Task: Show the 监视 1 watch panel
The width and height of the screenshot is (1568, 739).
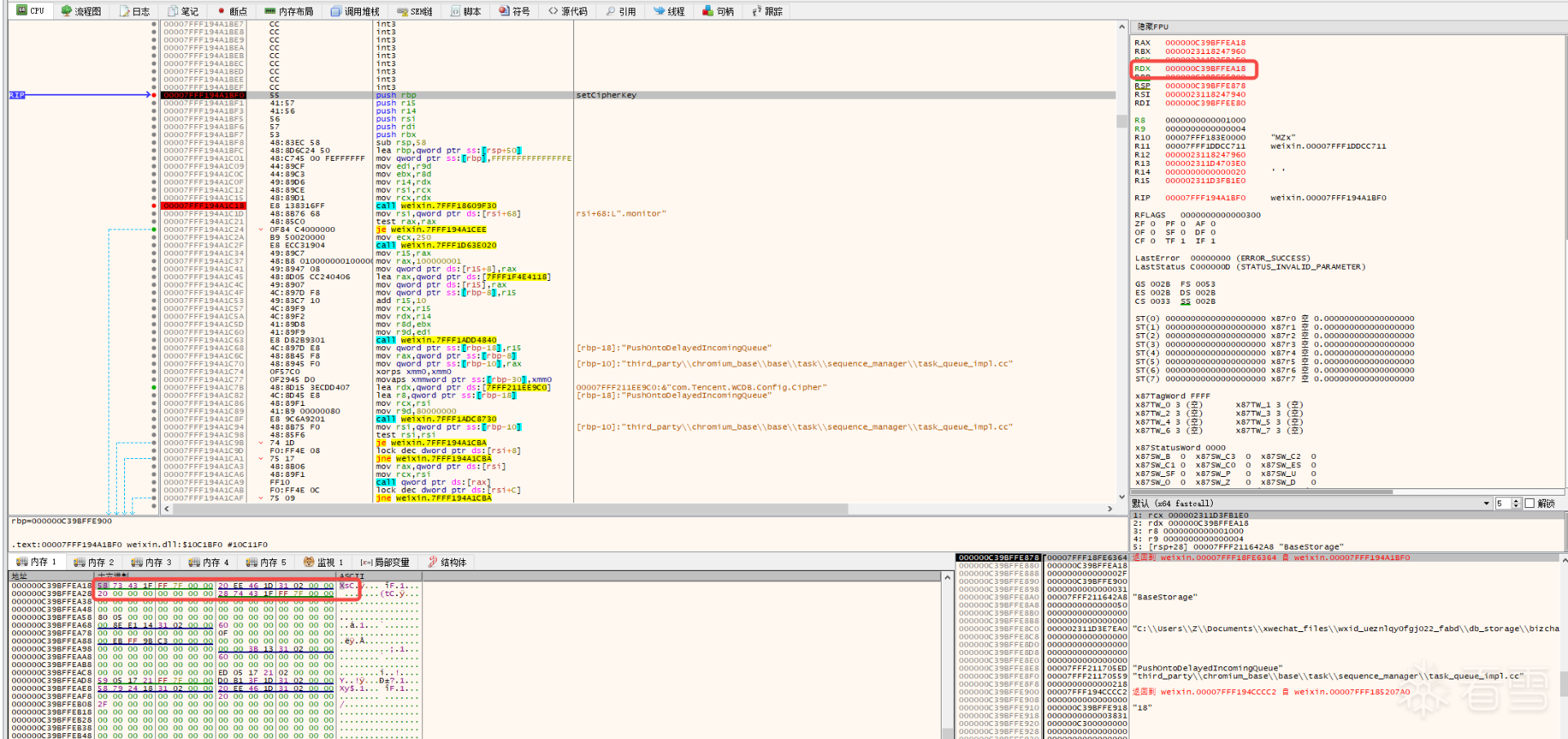Action: (323, 562)
